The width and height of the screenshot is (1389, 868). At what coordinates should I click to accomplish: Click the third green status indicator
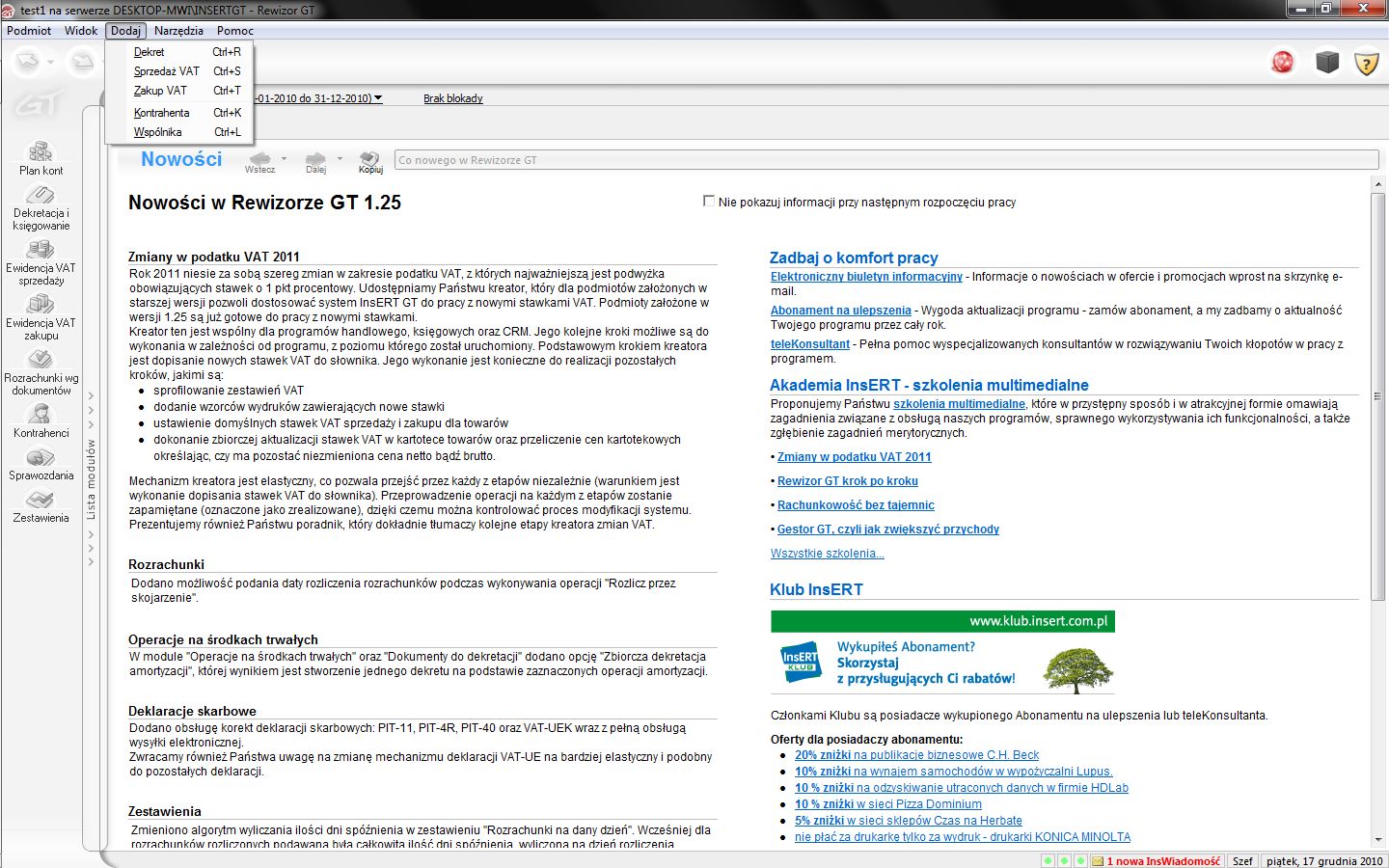pyautogui.click(x=1081, y=861)
